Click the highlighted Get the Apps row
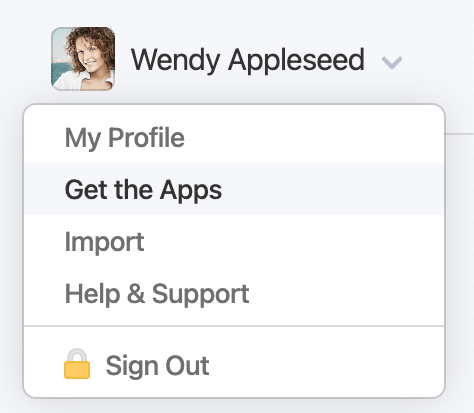Screen dimensions: 474x413 pos(234,189)
